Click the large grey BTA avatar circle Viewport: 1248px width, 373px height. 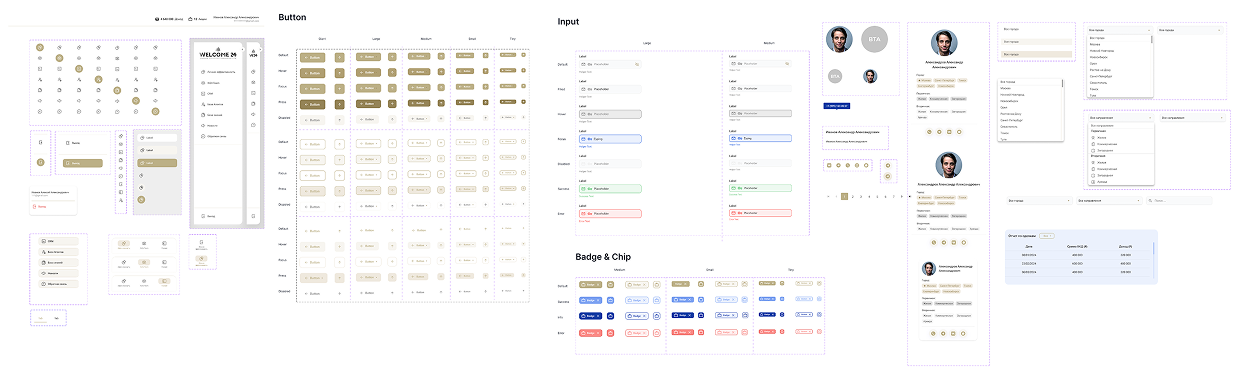tap(875, 39)
